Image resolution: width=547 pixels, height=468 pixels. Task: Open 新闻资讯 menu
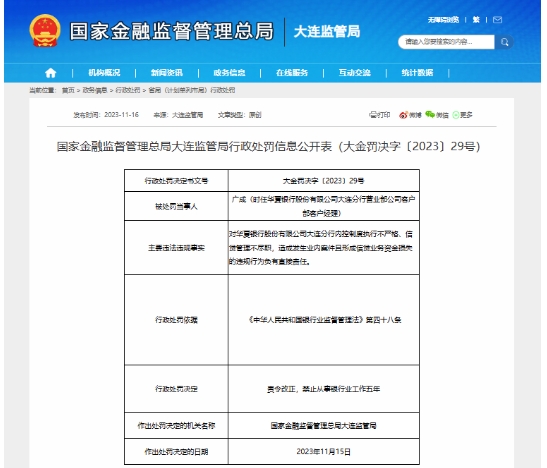[x=167, y=73]
